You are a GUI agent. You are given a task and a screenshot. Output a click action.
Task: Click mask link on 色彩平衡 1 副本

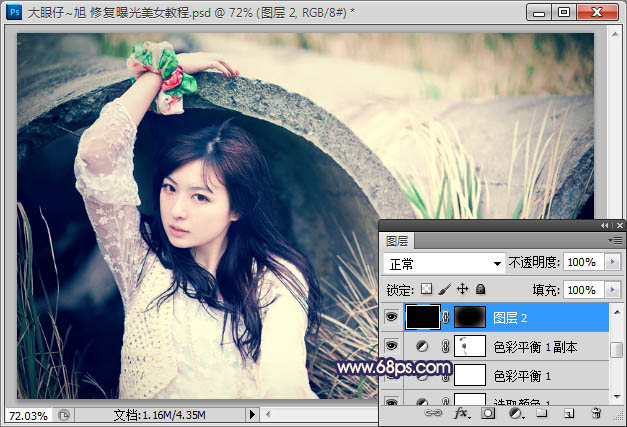point(445,346)
